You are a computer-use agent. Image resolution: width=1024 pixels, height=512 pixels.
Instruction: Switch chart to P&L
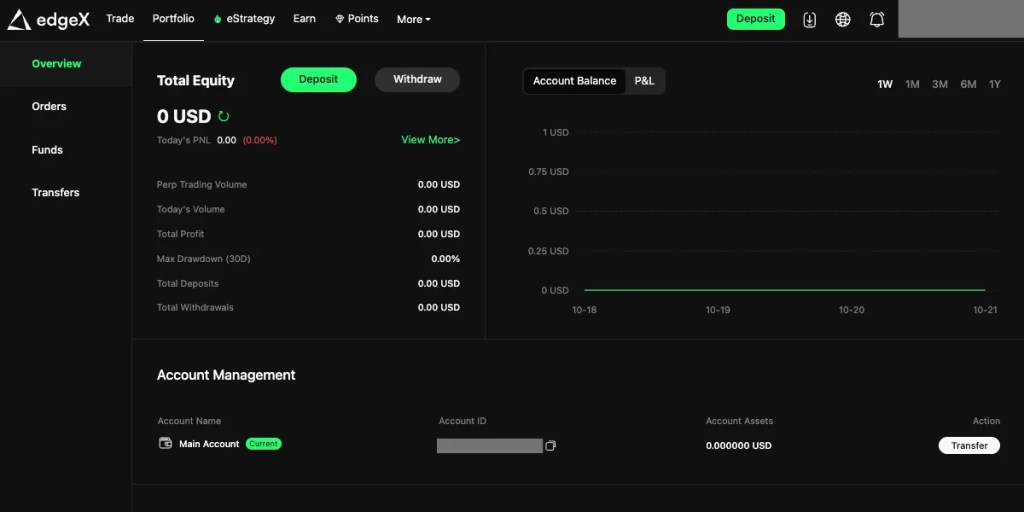tap(645, 81)
